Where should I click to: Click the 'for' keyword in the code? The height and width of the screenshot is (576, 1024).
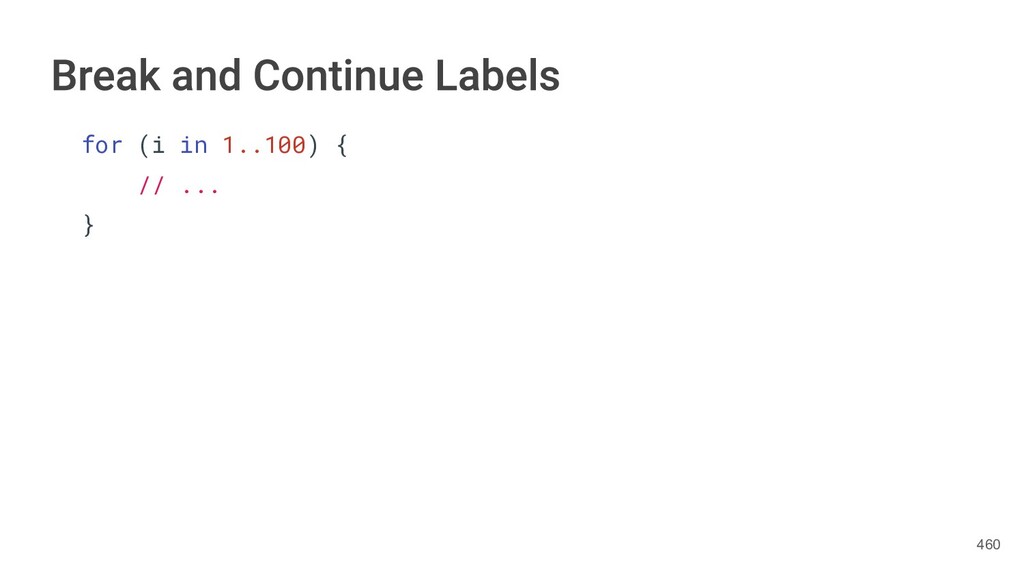coord(102,145)
